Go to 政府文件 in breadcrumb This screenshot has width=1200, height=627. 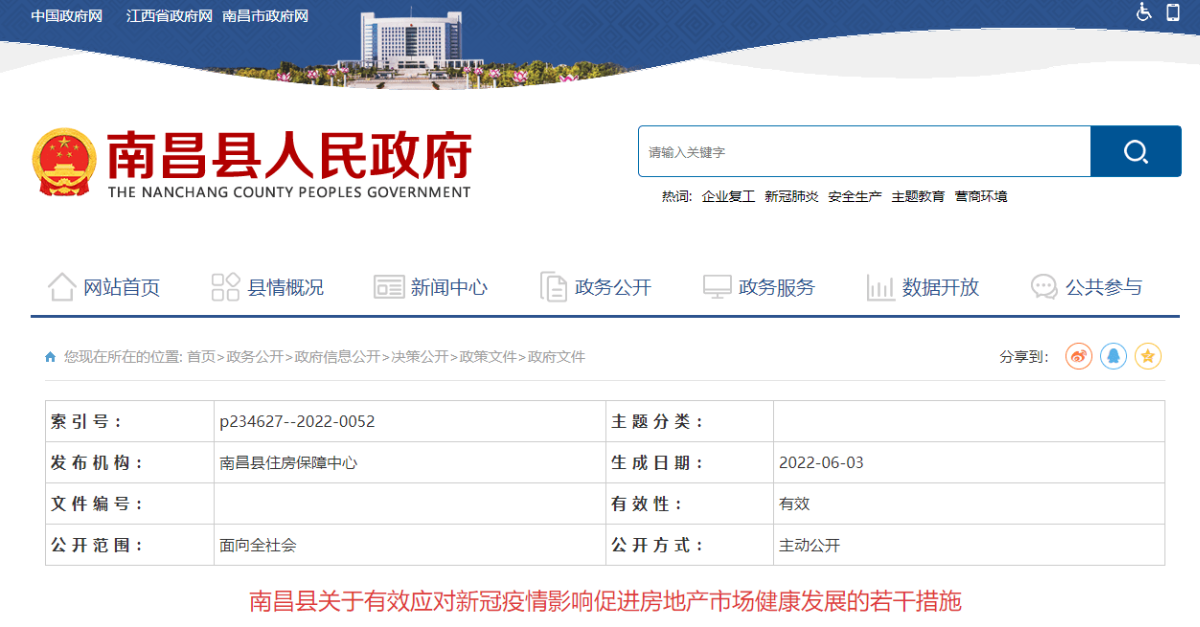[556, 357]
